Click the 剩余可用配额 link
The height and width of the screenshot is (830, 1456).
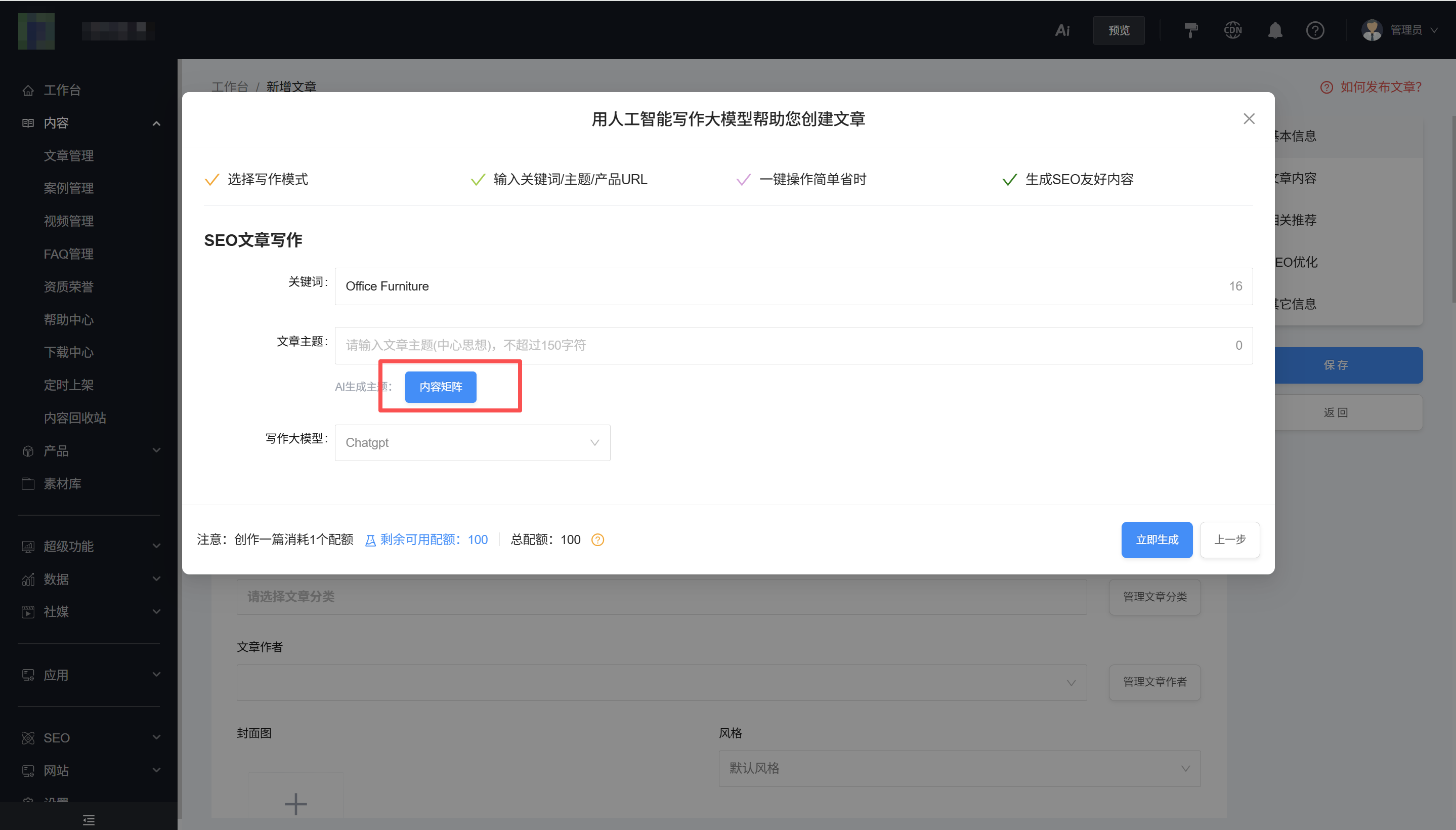coord(426,539)
